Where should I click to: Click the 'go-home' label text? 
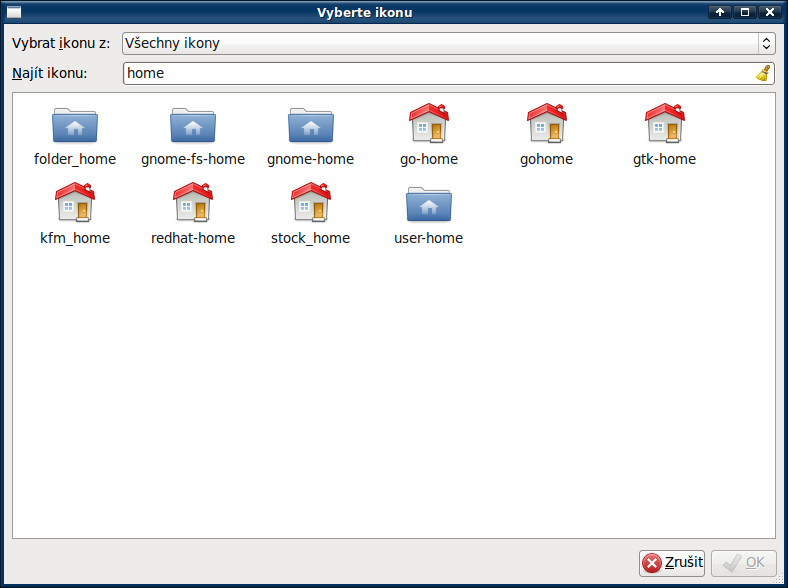429,159
